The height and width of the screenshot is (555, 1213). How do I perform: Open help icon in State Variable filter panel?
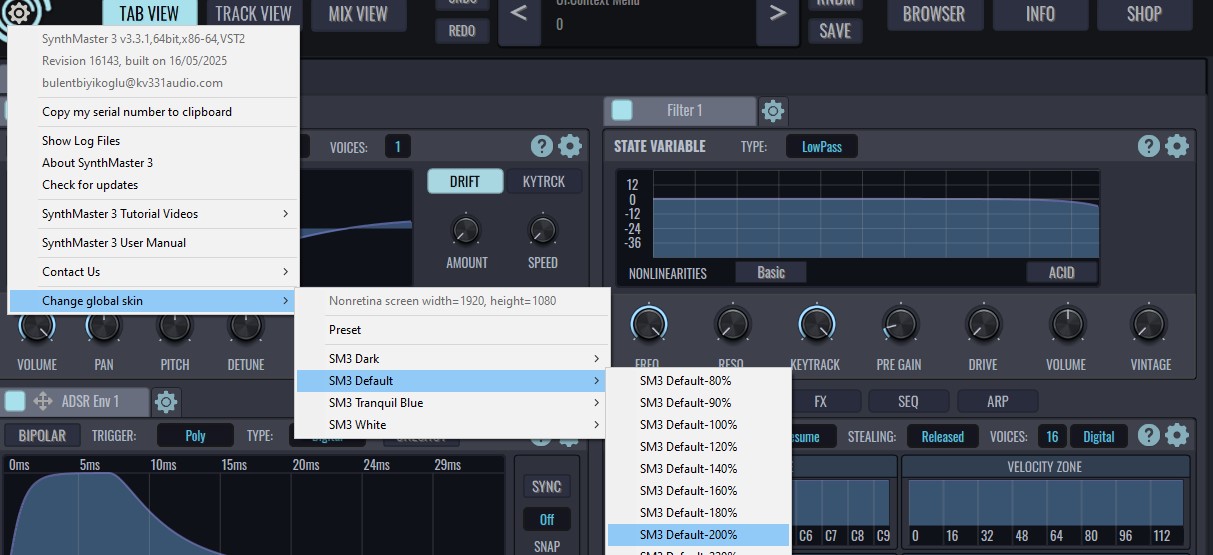pos(1149,146)
